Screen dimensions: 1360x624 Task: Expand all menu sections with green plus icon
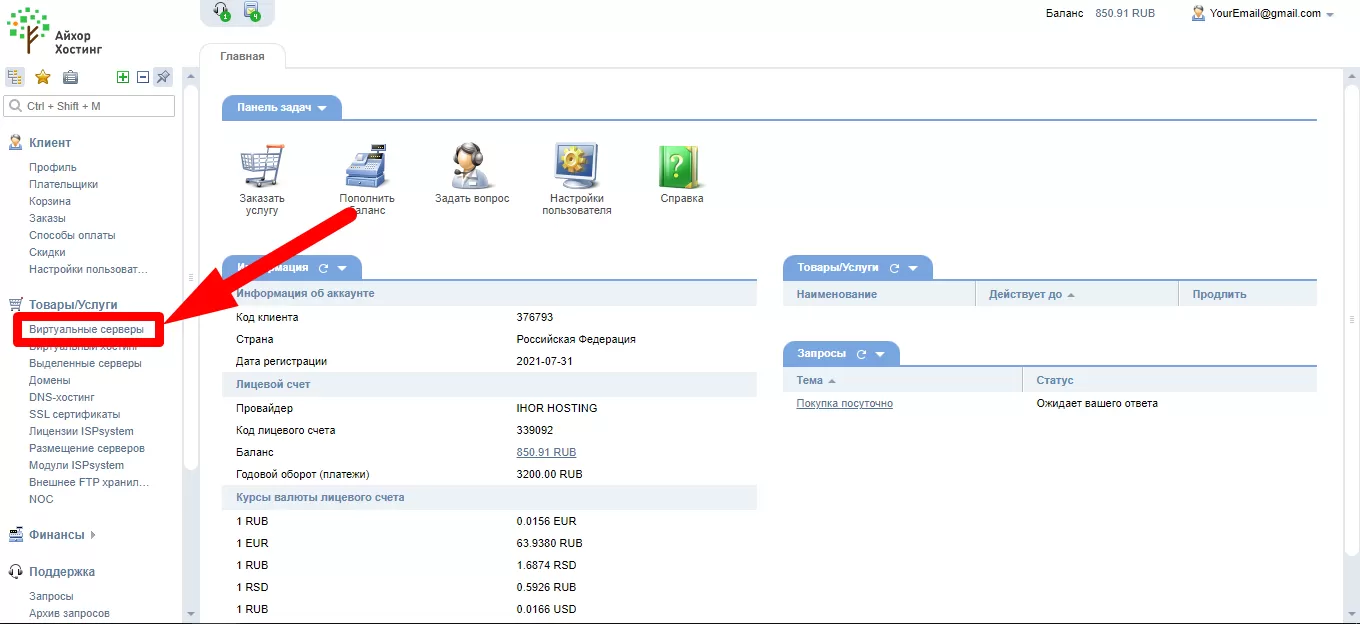click(123, 77)
